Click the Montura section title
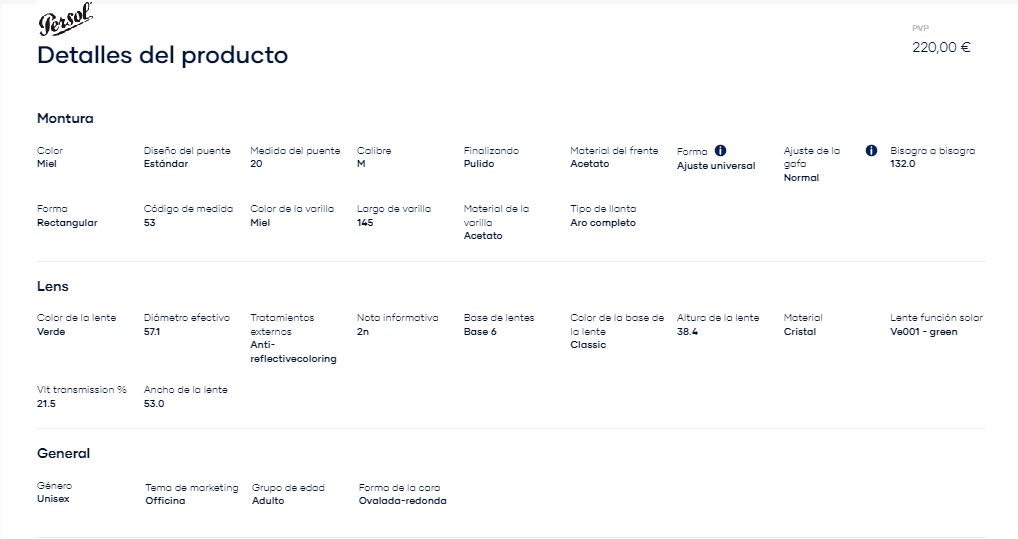Image resolution: width=1018 pixels, height=539 pixels. point(65,118)
